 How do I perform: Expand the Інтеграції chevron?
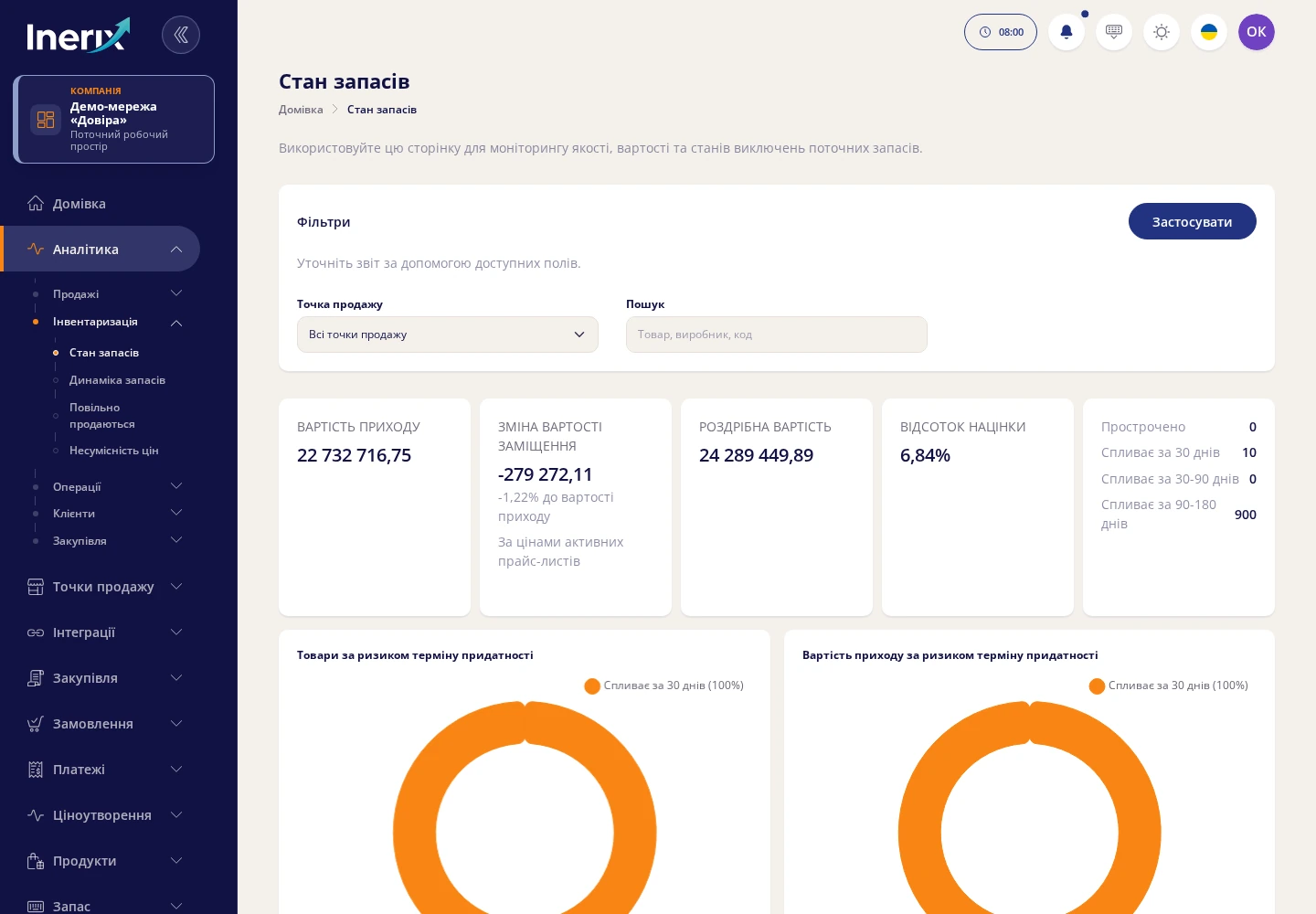[x=176, y=632]
